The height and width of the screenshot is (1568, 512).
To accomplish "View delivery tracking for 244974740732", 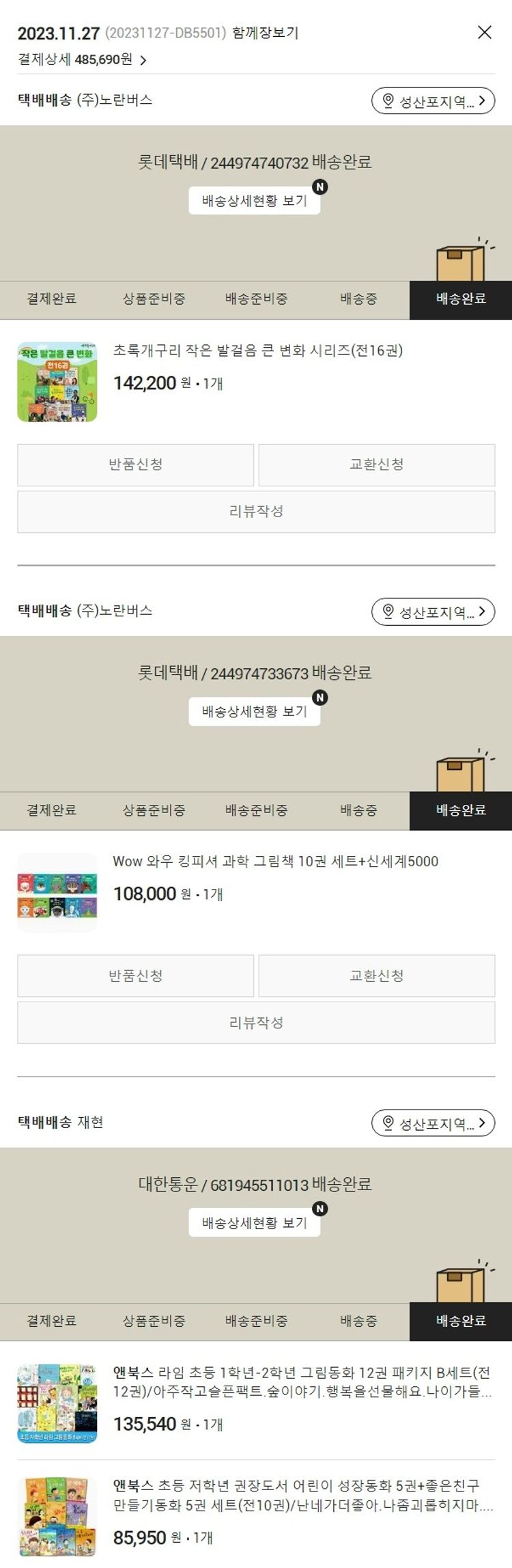I will 255,201.
